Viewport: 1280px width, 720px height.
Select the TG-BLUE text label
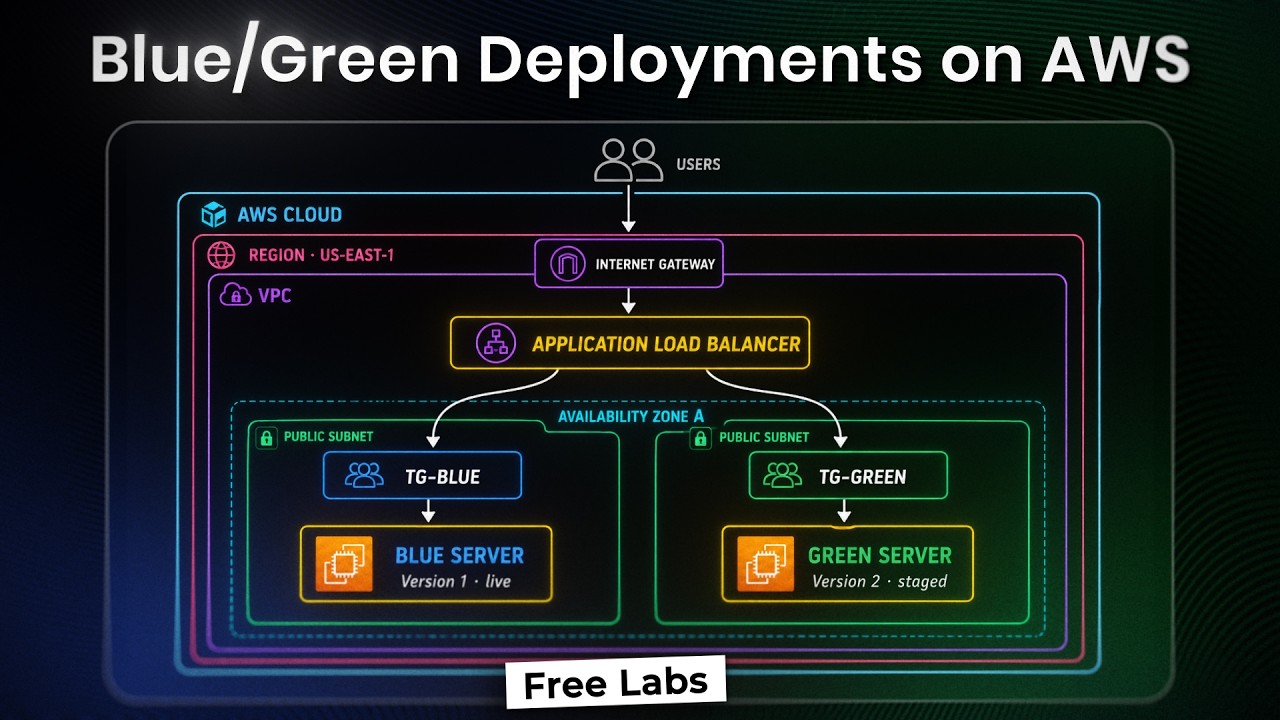440,477
